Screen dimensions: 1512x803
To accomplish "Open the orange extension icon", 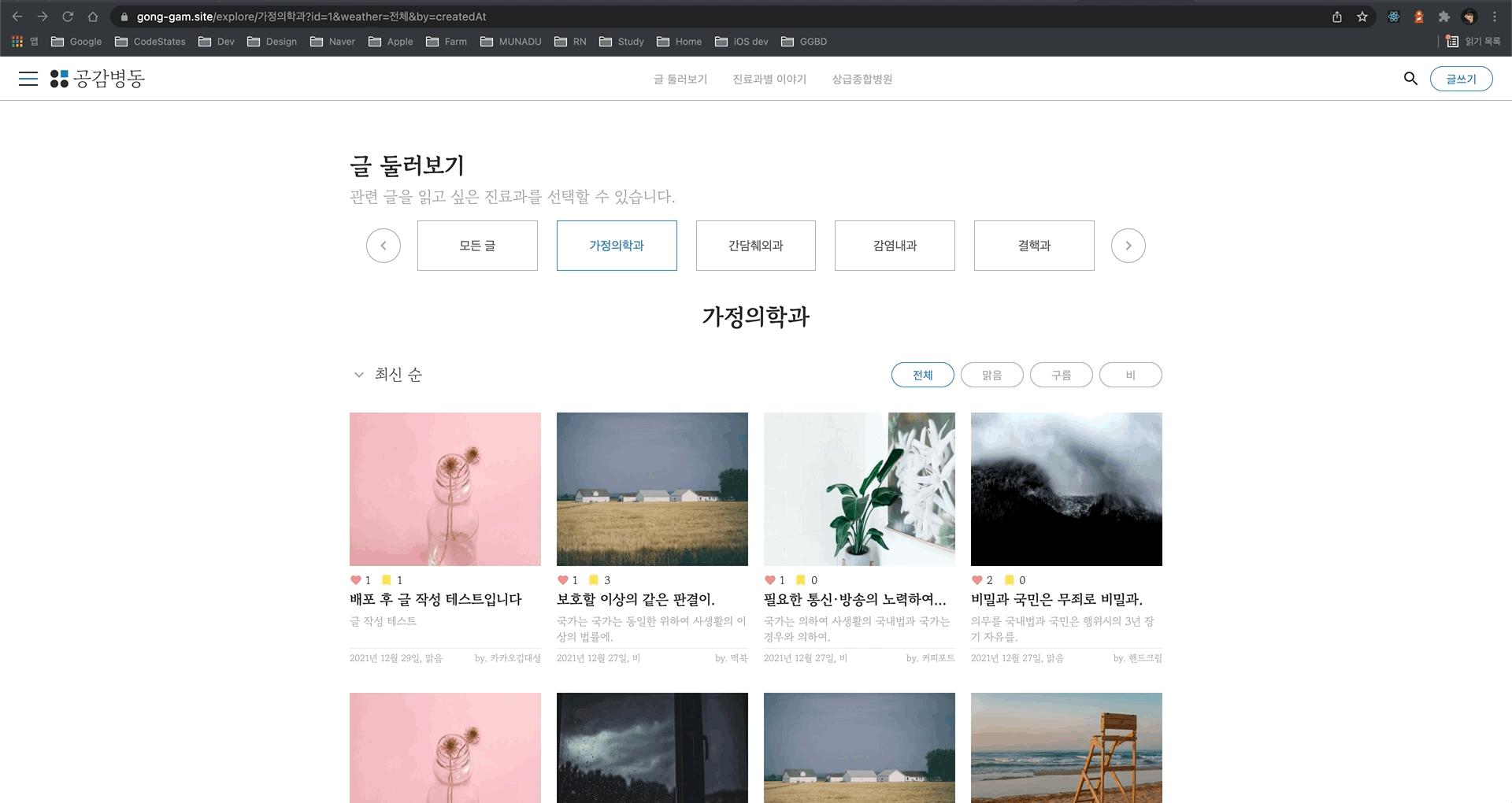I will point(1419,17).
